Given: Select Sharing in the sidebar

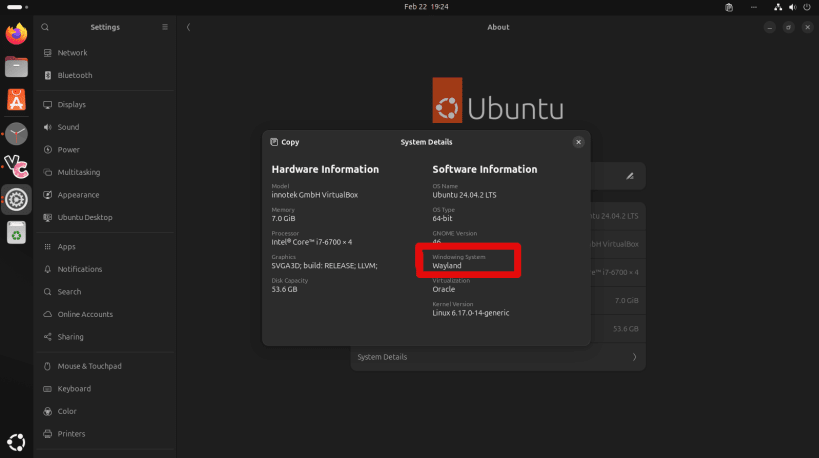Looking at the screenshot, I should 106,337.
